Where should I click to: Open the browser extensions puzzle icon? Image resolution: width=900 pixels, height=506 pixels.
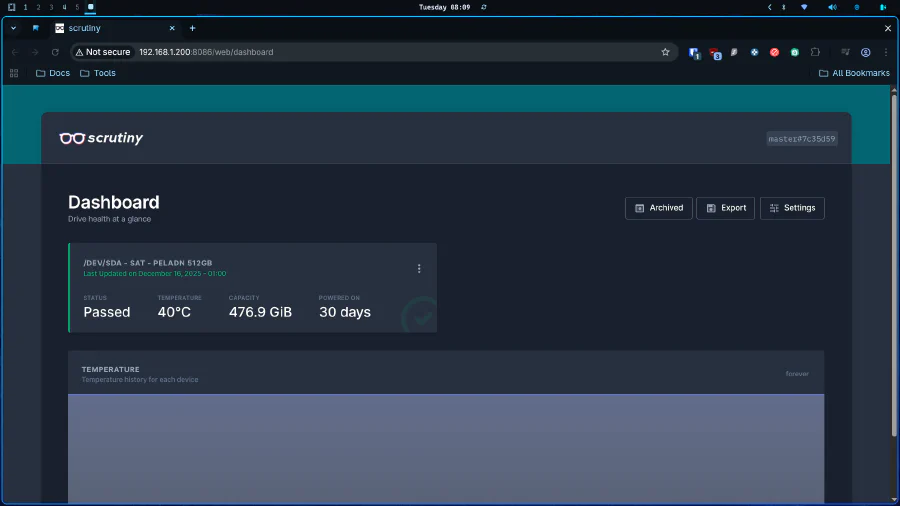pyautogui.click(x=815, y=52)
